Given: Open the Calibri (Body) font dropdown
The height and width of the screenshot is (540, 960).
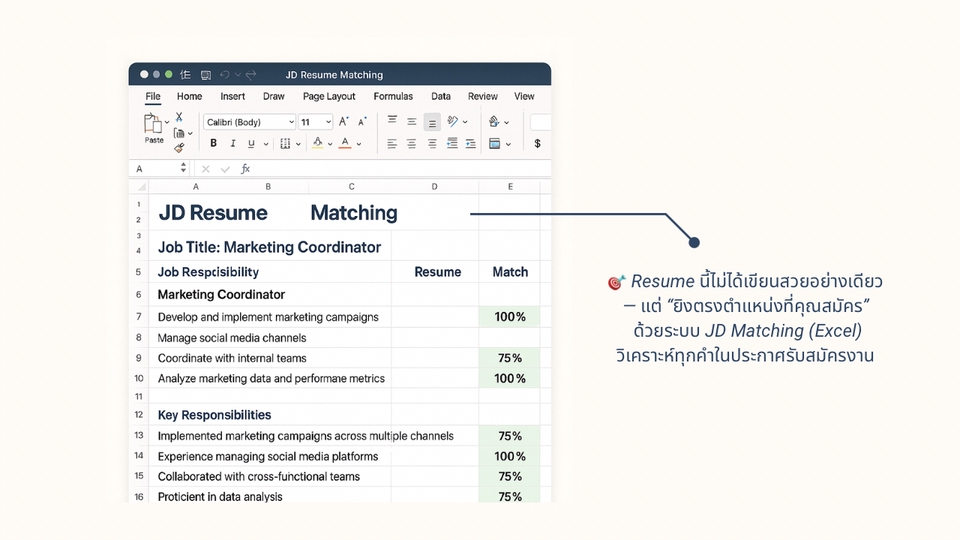Looking at the screenshot, I should 249,122.
